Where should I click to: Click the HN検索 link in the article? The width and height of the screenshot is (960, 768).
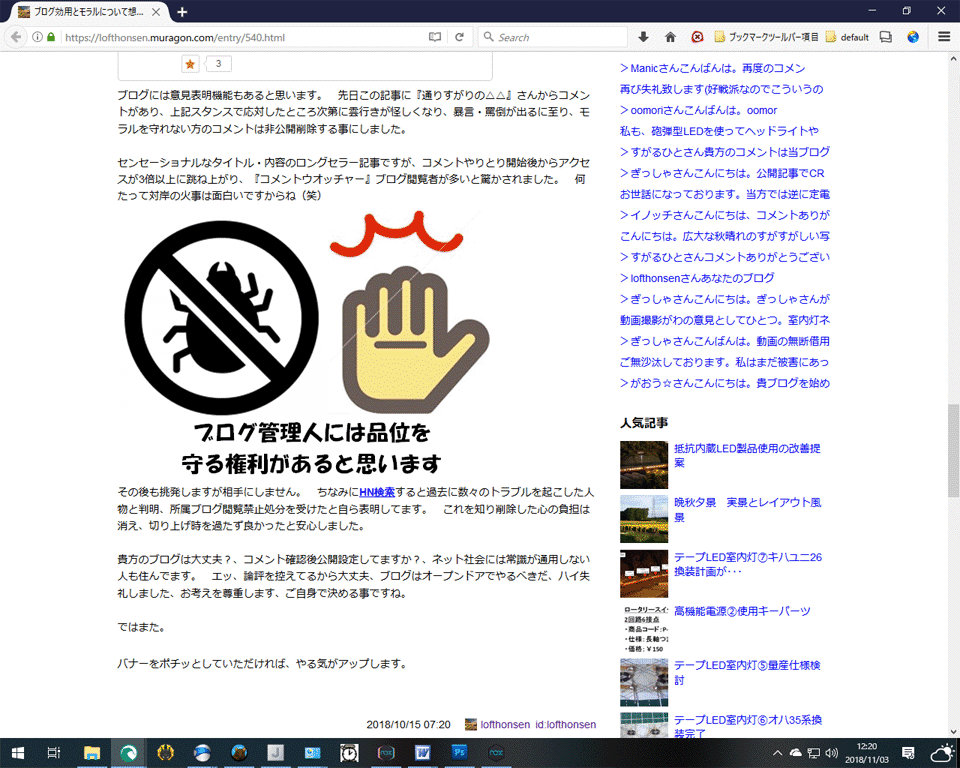tap(375, 491)
